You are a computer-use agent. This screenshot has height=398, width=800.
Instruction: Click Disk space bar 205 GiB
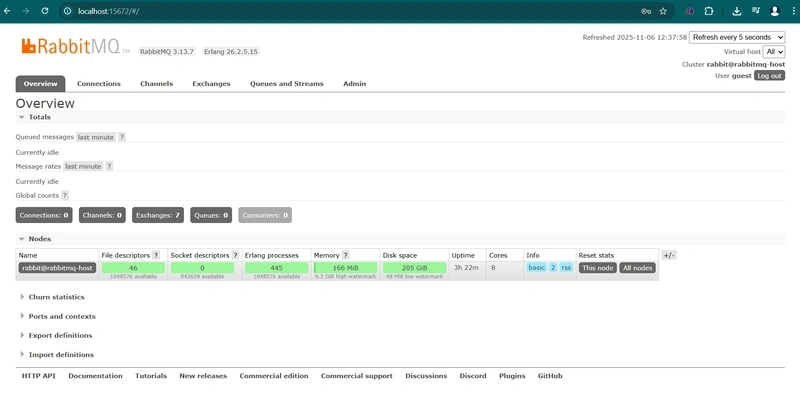(415, 268)
